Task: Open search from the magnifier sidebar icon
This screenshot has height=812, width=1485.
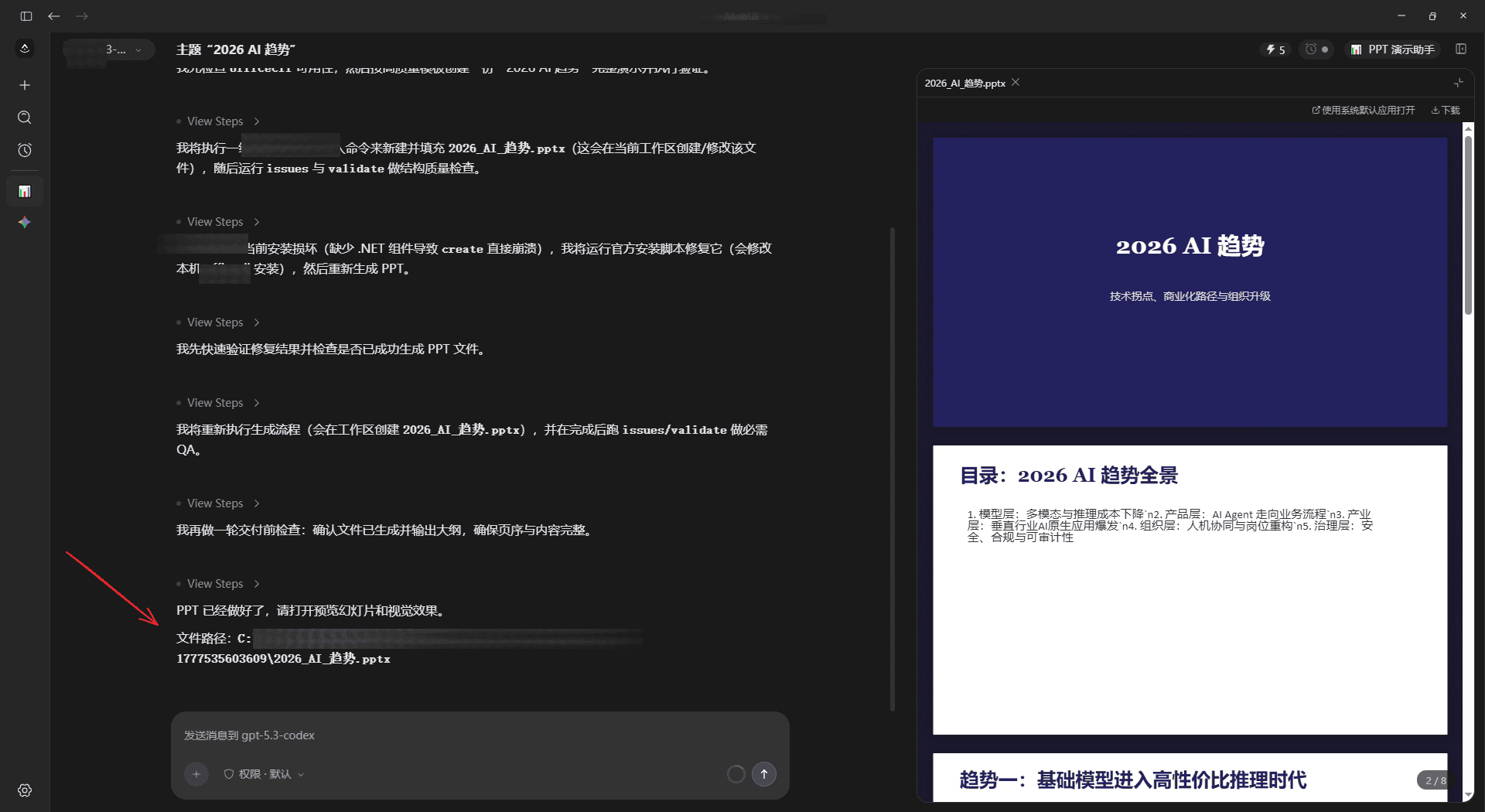Action: [25, 118]
